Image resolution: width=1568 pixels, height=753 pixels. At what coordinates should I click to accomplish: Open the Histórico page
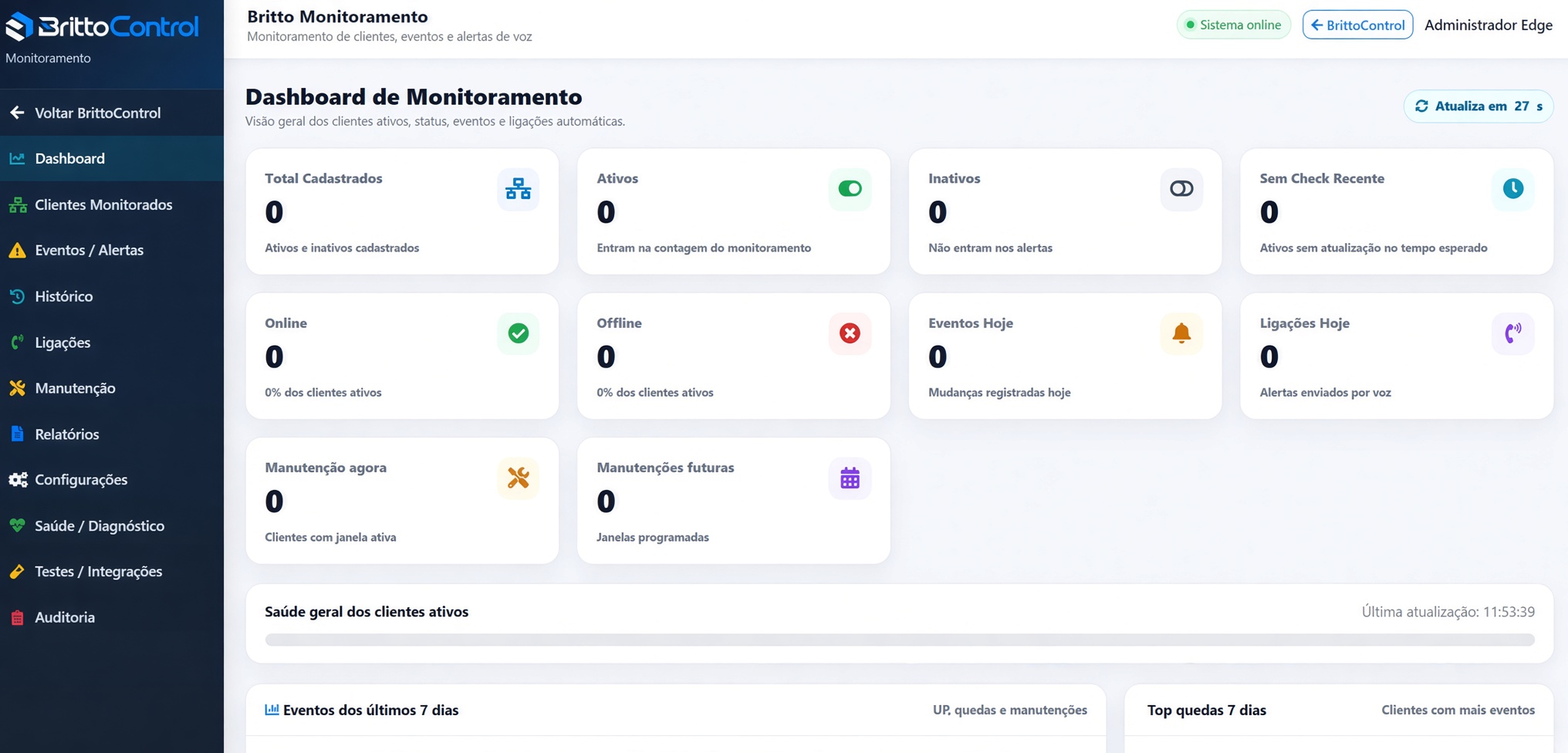pos(112,296)
